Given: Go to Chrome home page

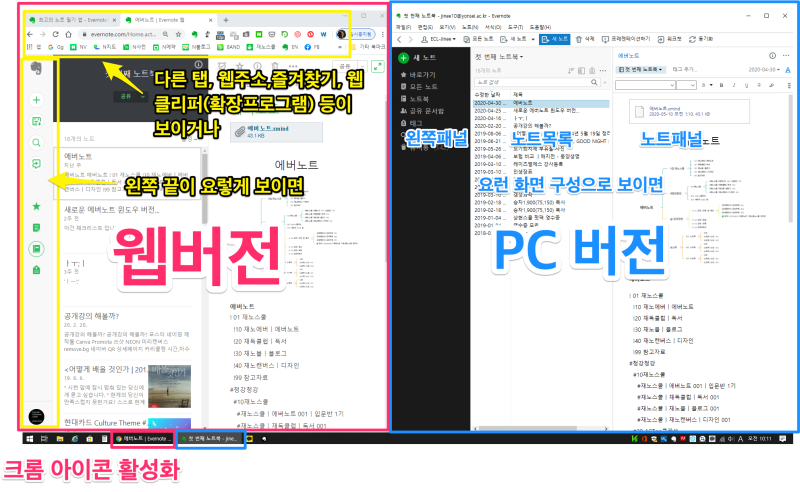Looking at the screenshot, I should [x=68, y=34].
